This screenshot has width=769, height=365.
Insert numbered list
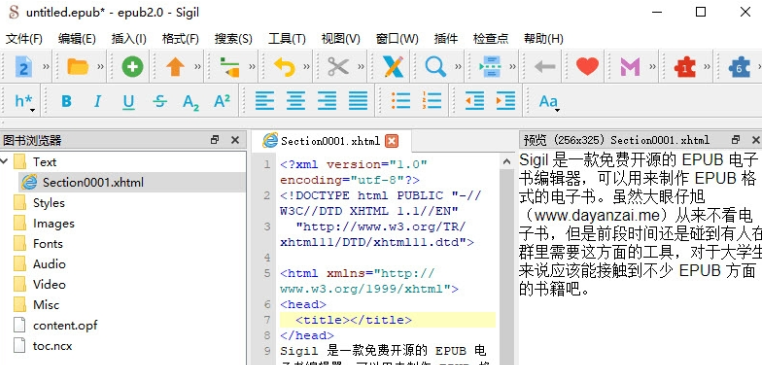click(432, 101)
